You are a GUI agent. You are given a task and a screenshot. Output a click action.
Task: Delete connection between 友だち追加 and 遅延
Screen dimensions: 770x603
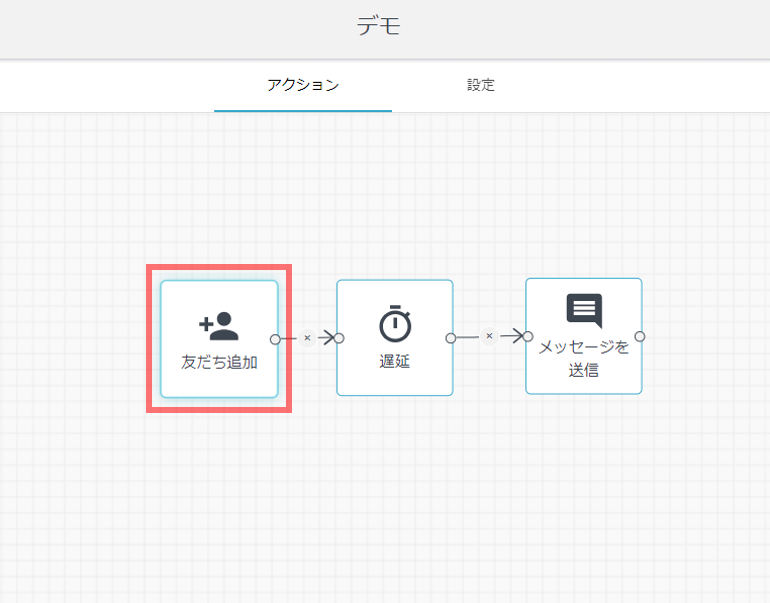click(307, 338)
